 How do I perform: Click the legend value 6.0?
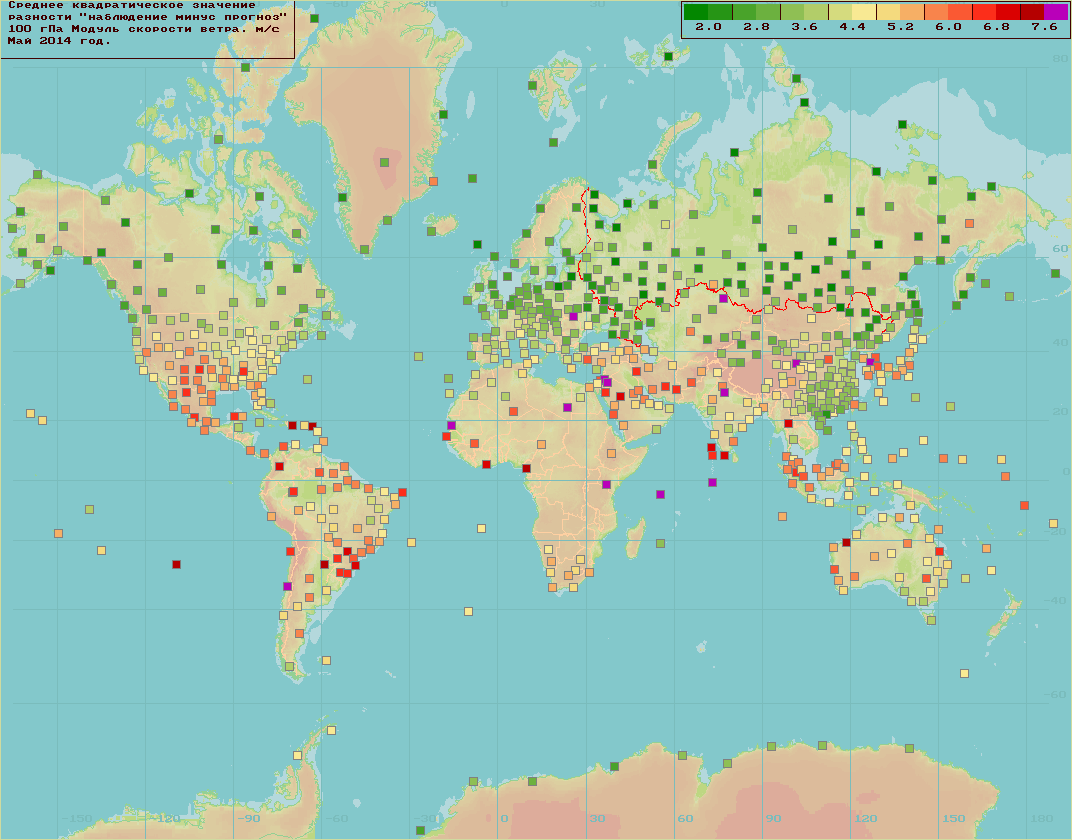[948, 27]
